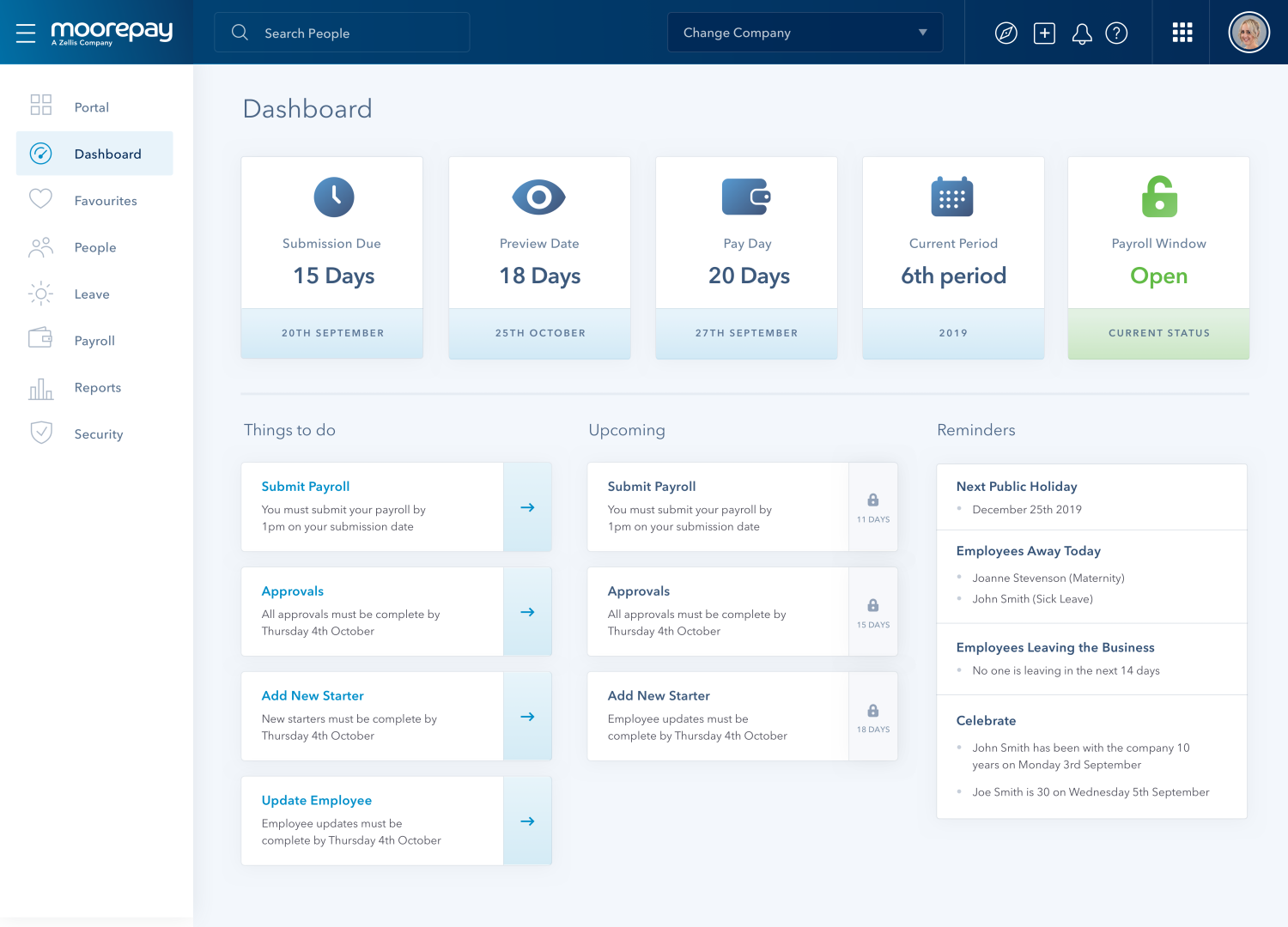Click the Payroll wallet sidebar icon
Viewport: 1288px width, 927px height.
[x=41, y=338]
